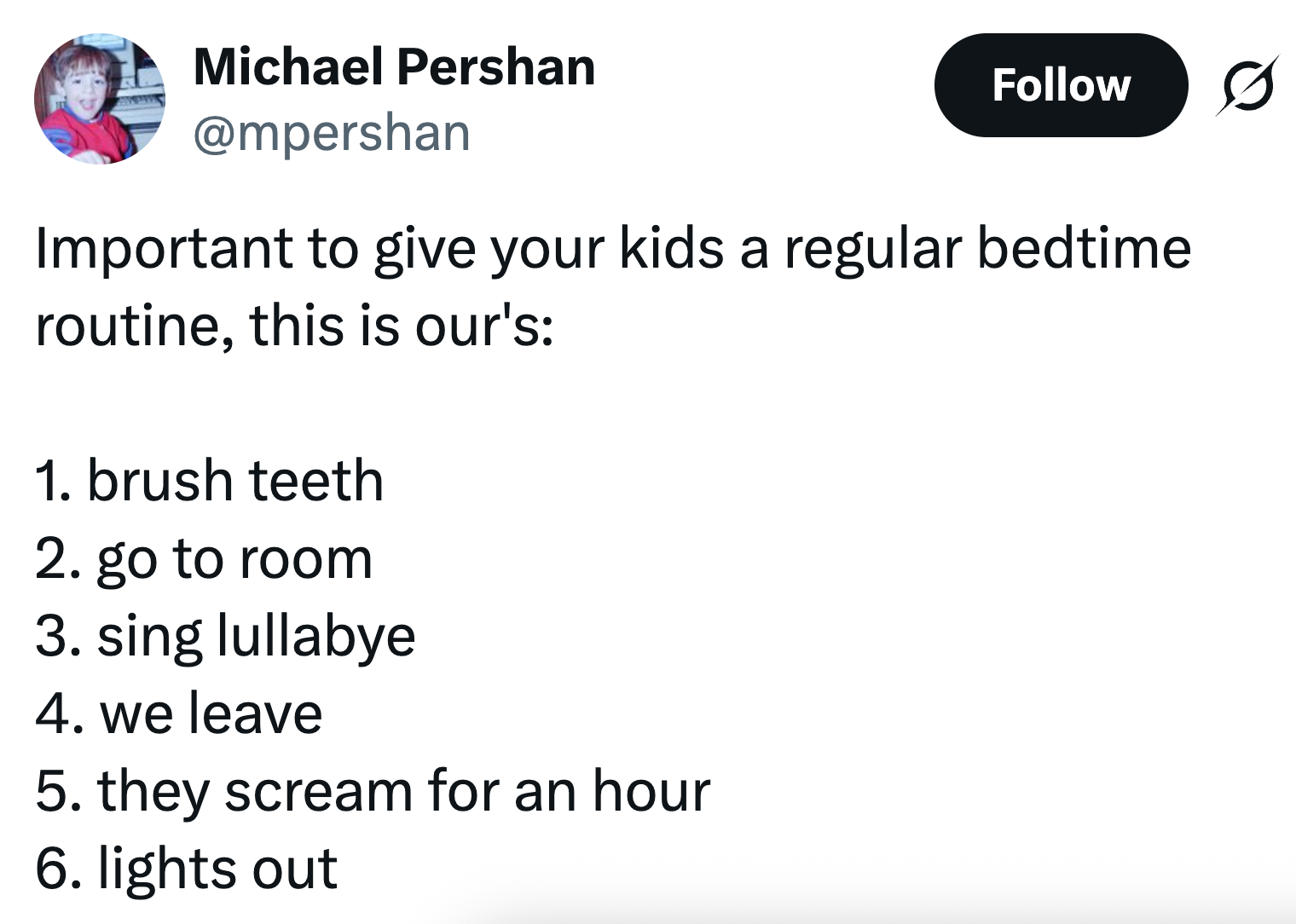The image size is (1296, 924).
Task: Open the Michael Pershan display name link
Action: (x=394, y=66)
